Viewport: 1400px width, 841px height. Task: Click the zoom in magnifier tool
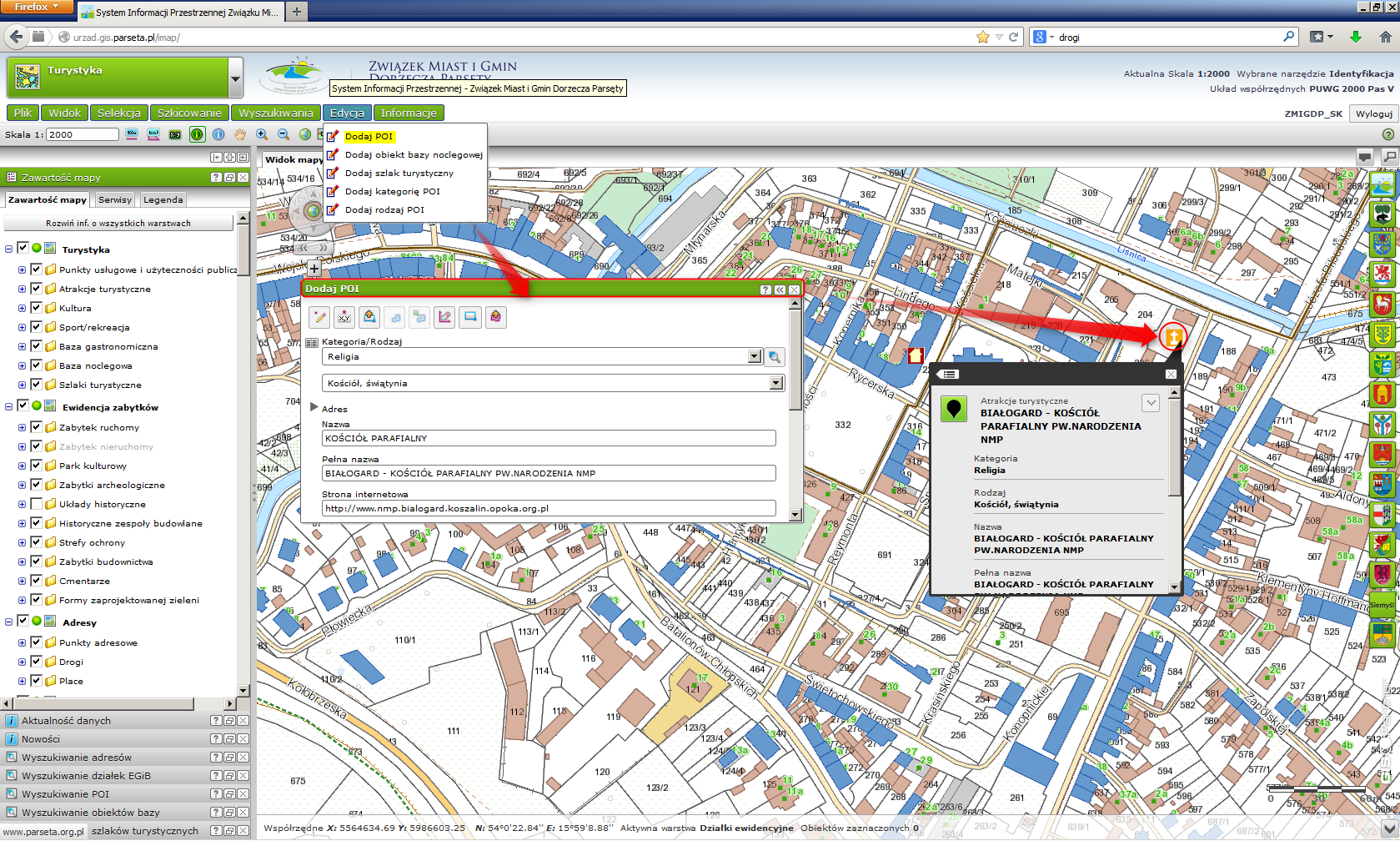point(262,134)
